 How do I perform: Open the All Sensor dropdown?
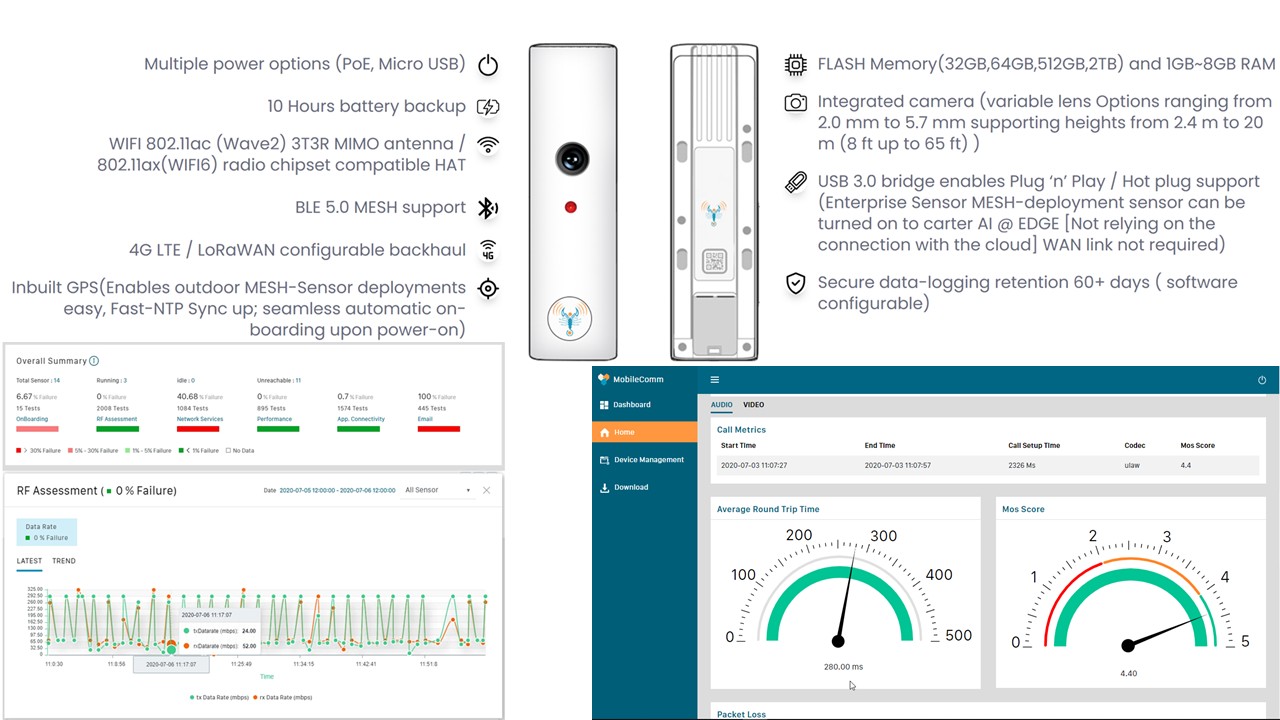point(437,490)
